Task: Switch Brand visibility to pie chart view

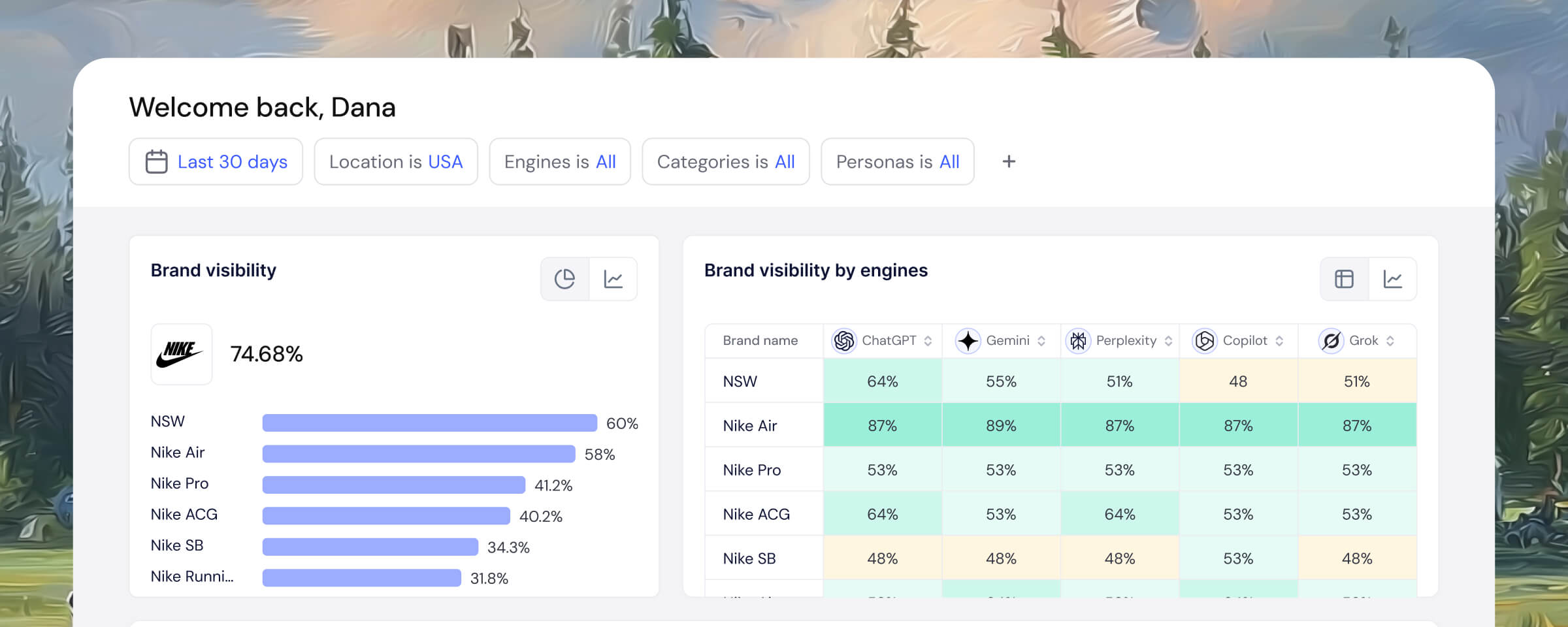Action: [x=564, y=279]
